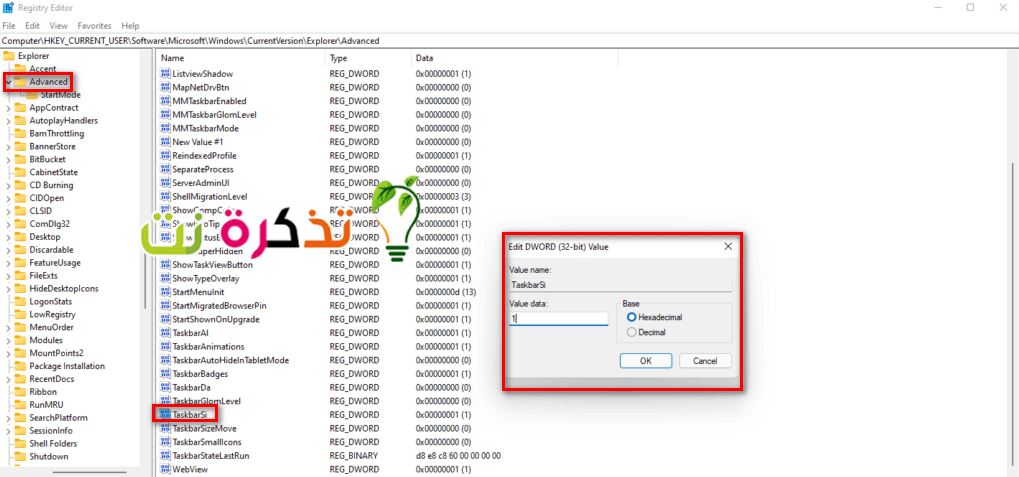Click the New Value #1 entry icon

coord(165,142)
